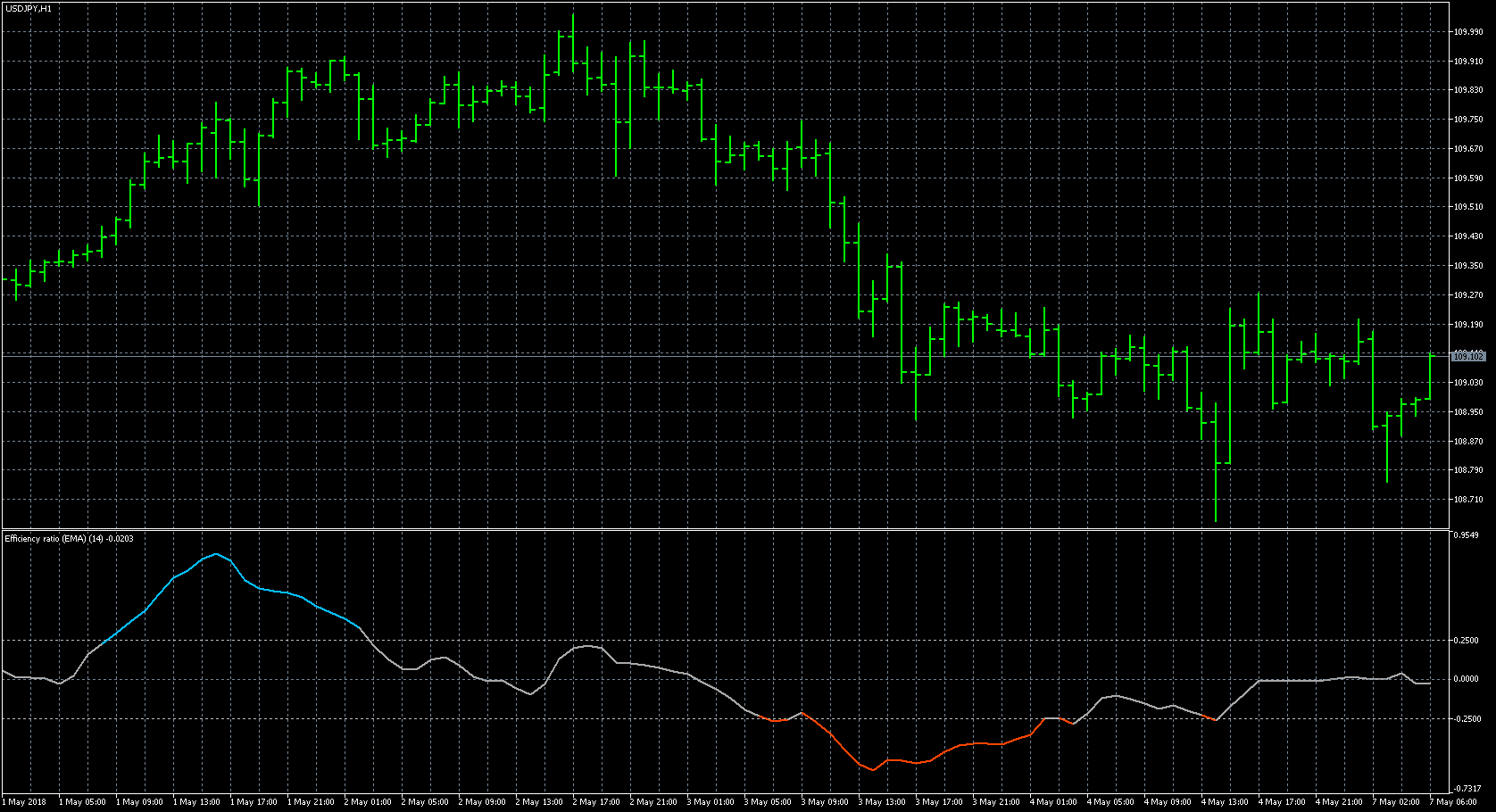This screenshot has height=812, width=1496.
Task: Select the 3 May 09:00 time label
Action: tap(826, 802)
